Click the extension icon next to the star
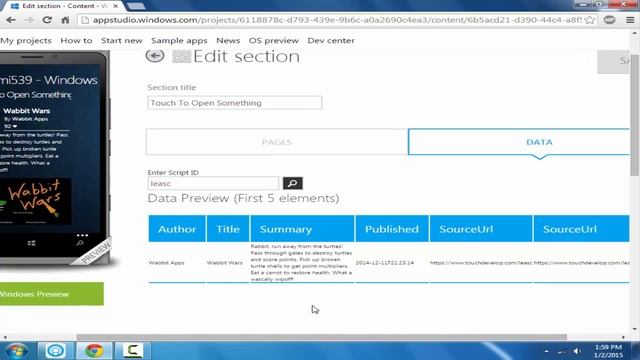 pos(609,20)
